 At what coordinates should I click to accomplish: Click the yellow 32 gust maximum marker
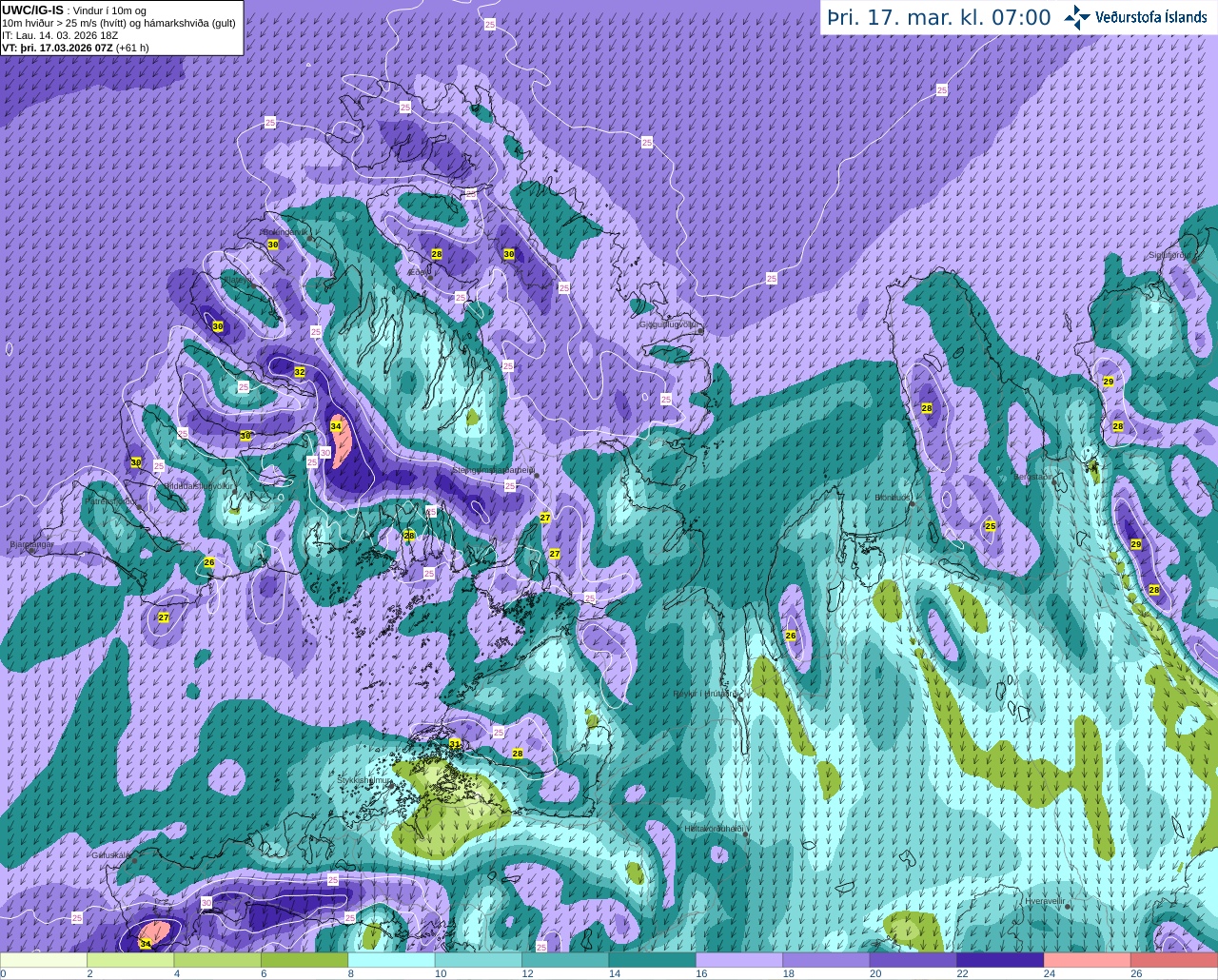(300, 372)
